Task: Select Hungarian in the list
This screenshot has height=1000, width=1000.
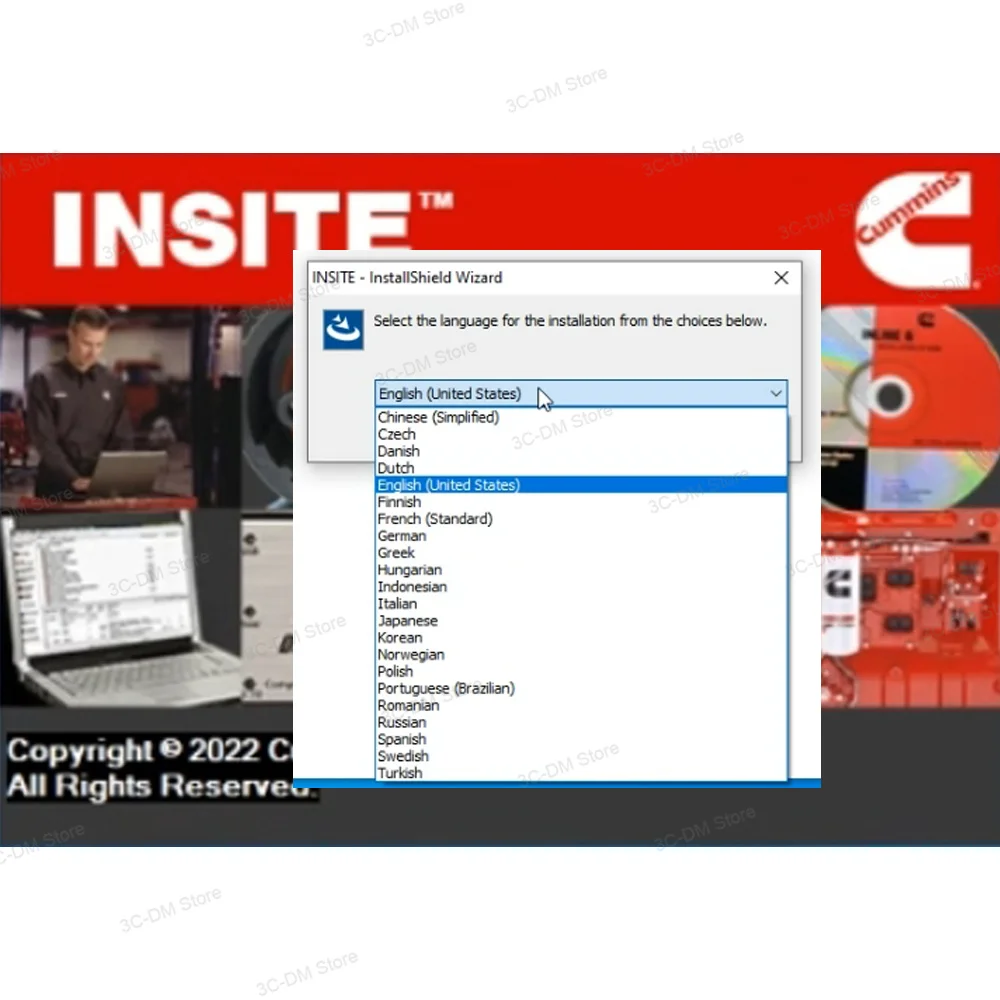Action: click(x=581, y=570)
